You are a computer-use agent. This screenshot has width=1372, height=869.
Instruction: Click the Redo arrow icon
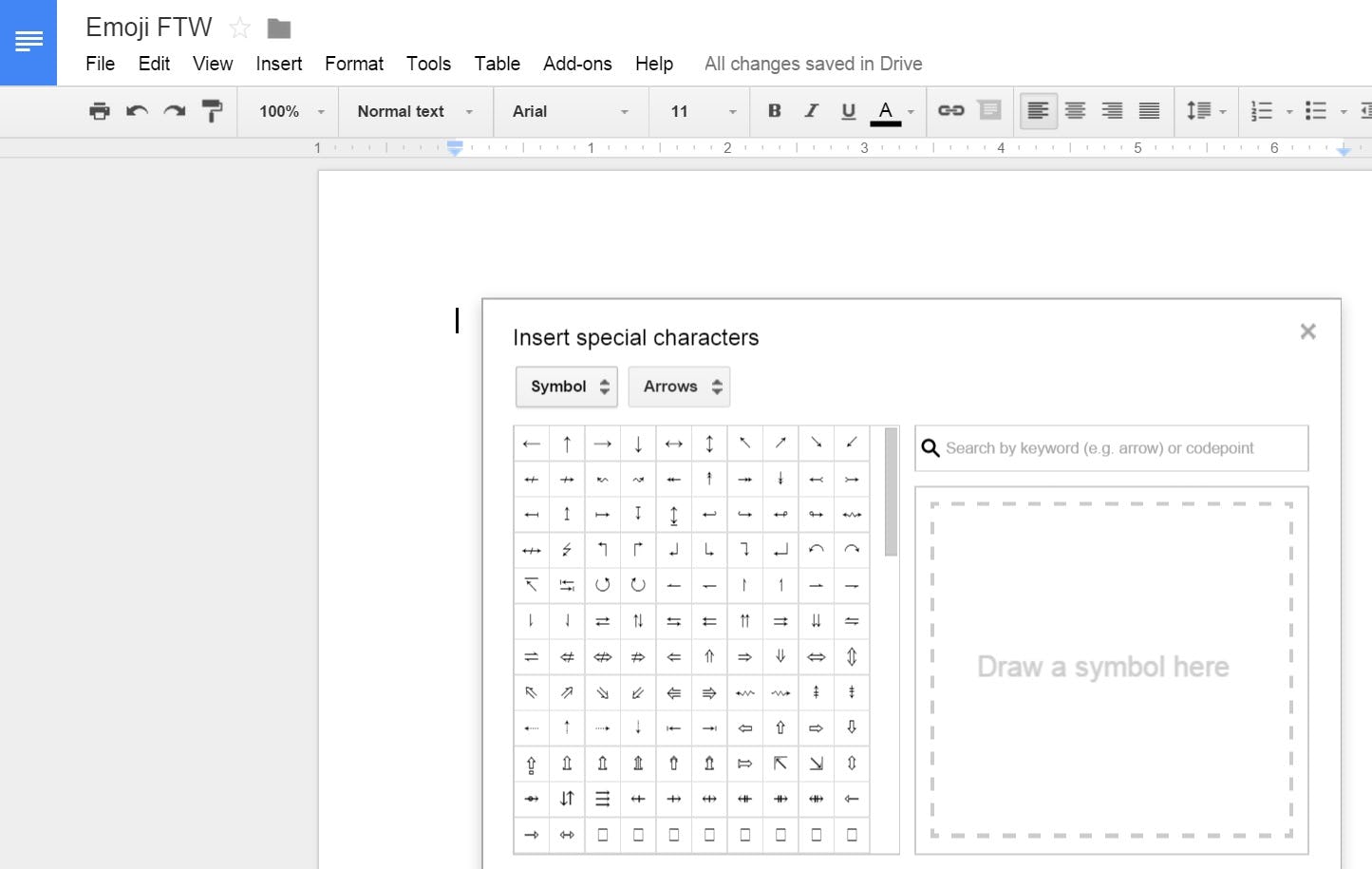pyautogui.click(x=174, y=111)
